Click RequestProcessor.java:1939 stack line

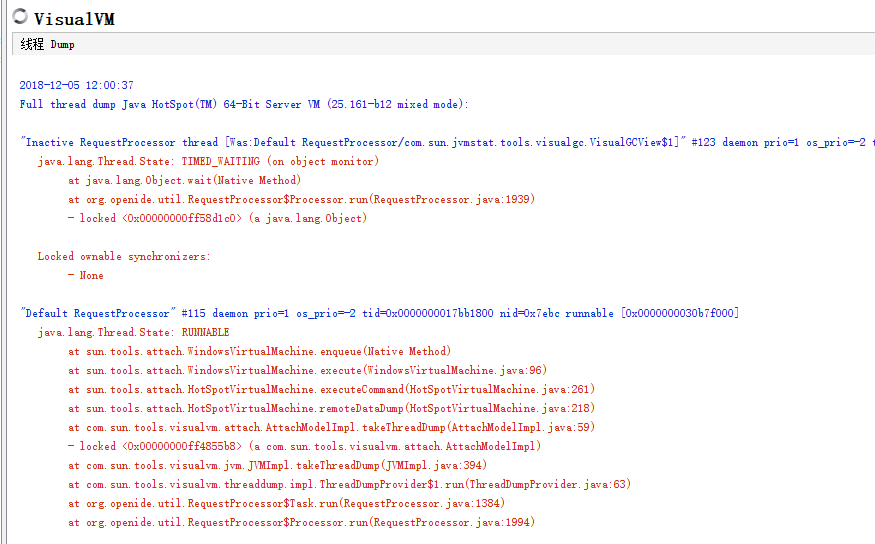coord(301,199)
